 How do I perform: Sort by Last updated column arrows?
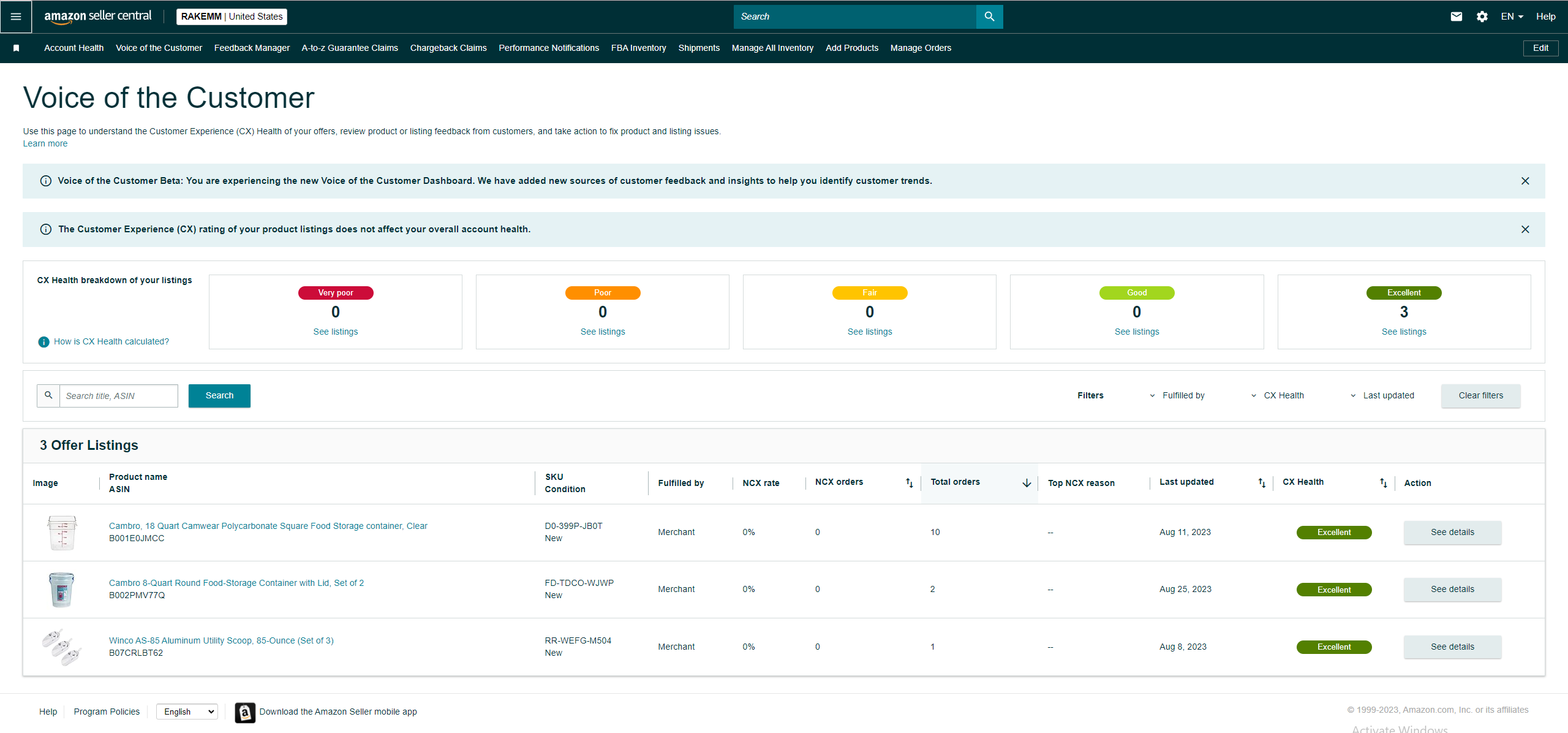click(1262, 483)
